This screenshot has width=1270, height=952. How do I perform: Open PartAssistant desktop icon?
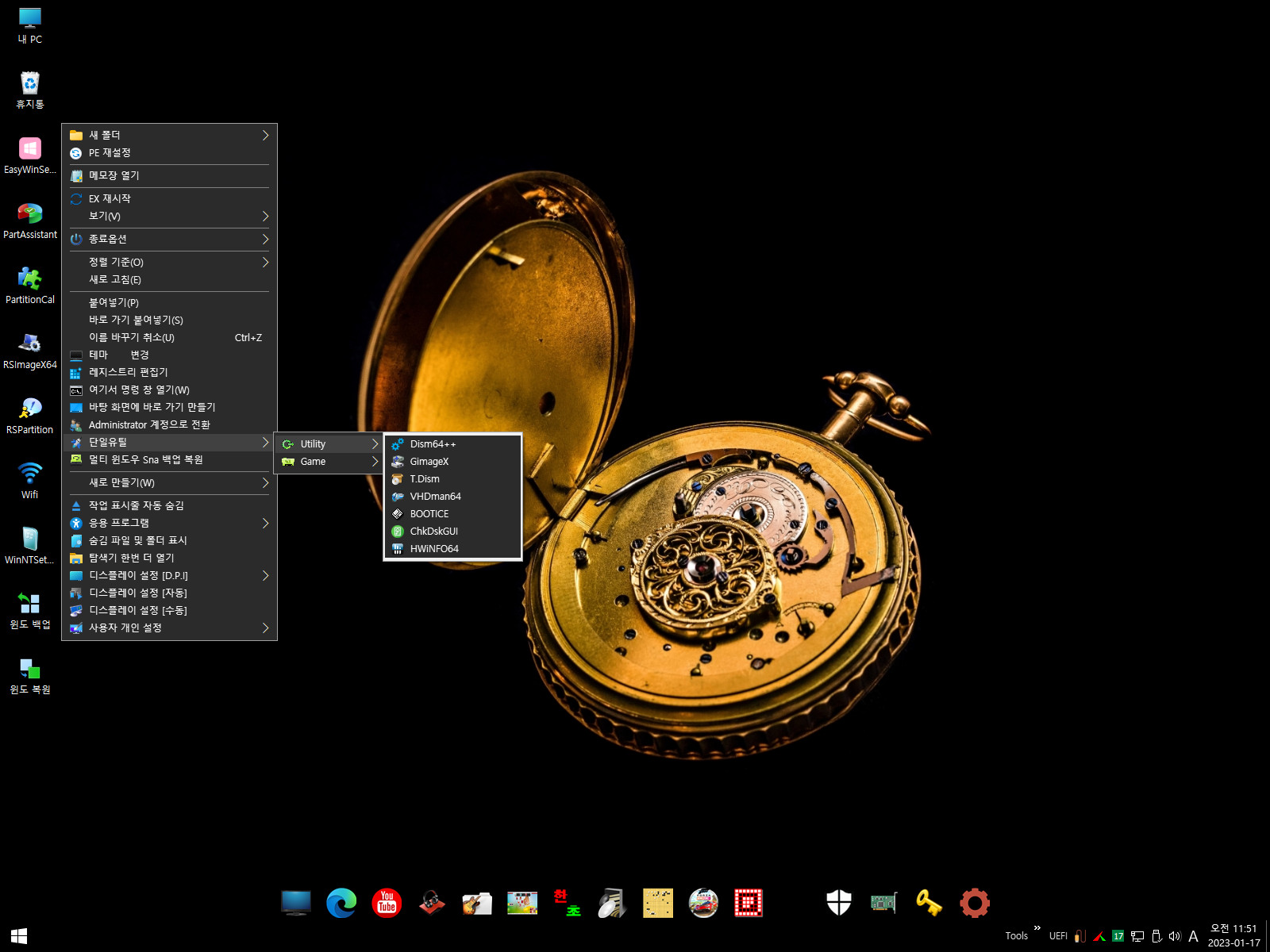pos(30,221)
